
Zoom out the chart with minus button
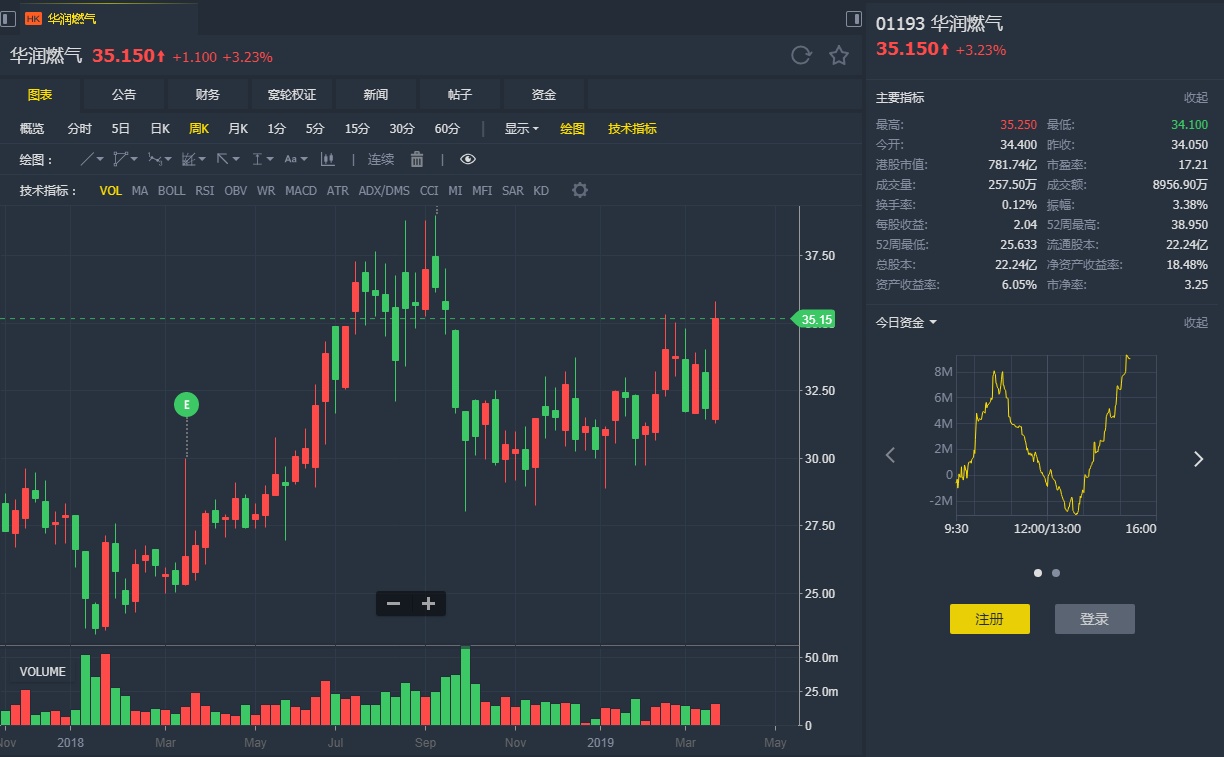pos(394,604)
